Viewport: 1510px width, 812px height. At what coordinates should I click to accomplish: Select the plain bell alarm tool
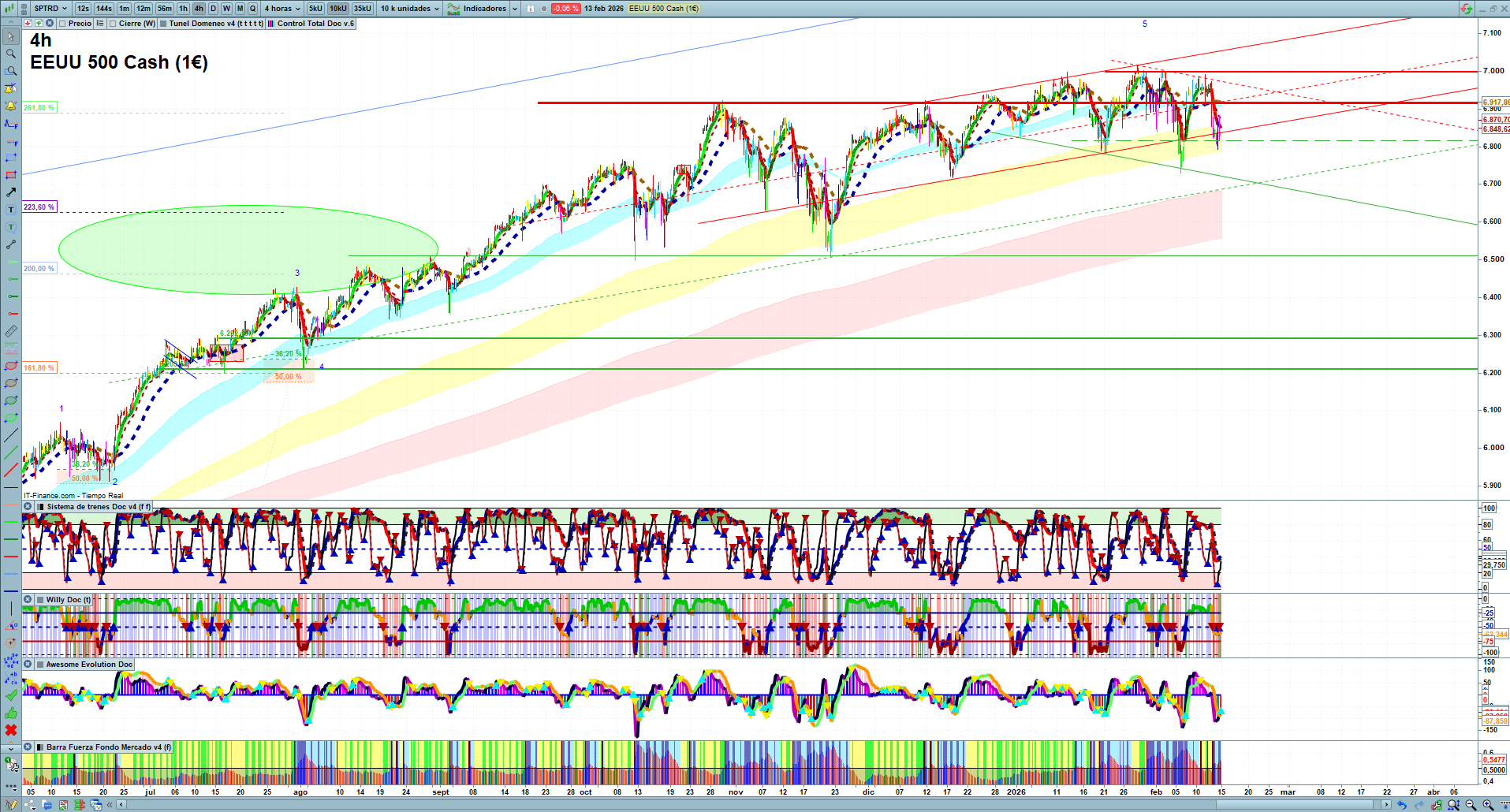[11, 106]
